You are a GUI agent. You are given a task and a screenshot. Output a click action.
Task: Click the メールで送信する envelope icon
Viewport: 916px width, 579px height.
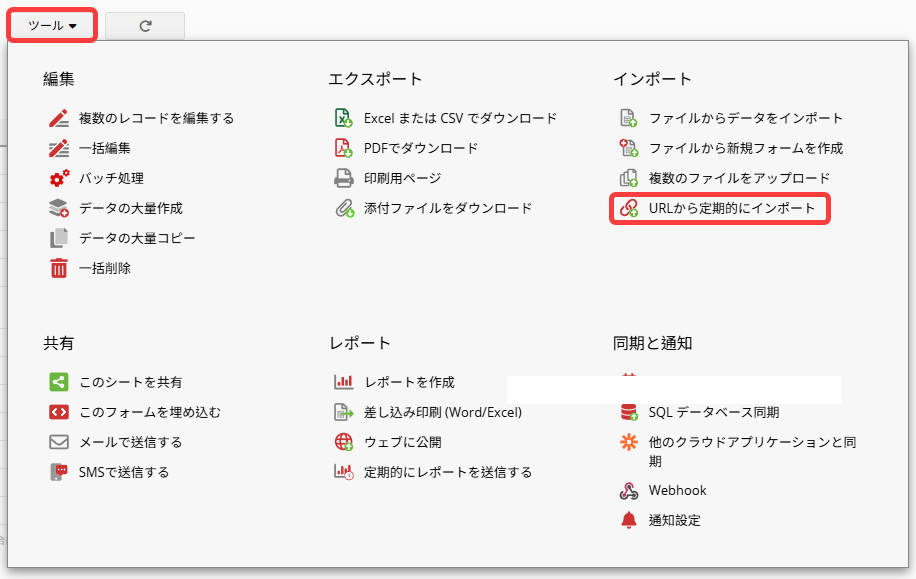pyautogui.click(x=58, y=442)
